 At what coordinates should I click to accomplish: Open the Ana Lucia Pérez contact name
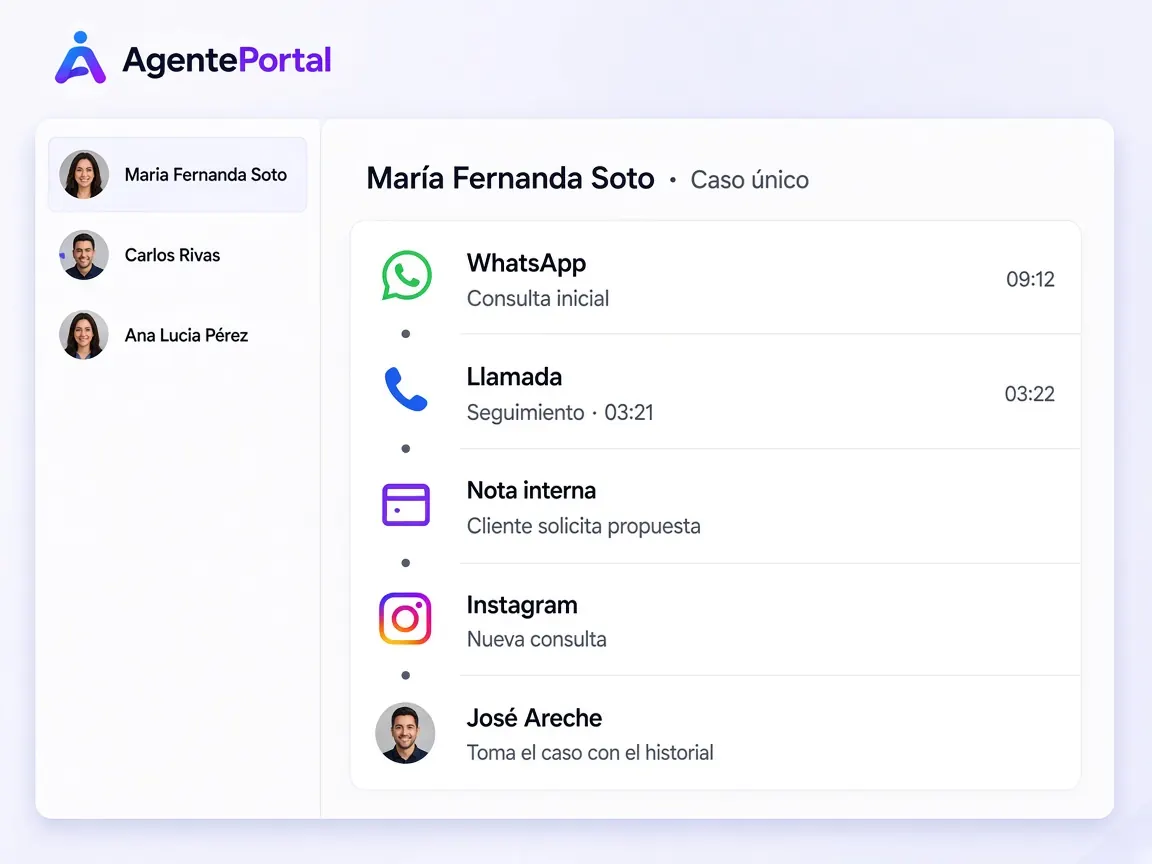pyautogui.click(x=187, y=335)
